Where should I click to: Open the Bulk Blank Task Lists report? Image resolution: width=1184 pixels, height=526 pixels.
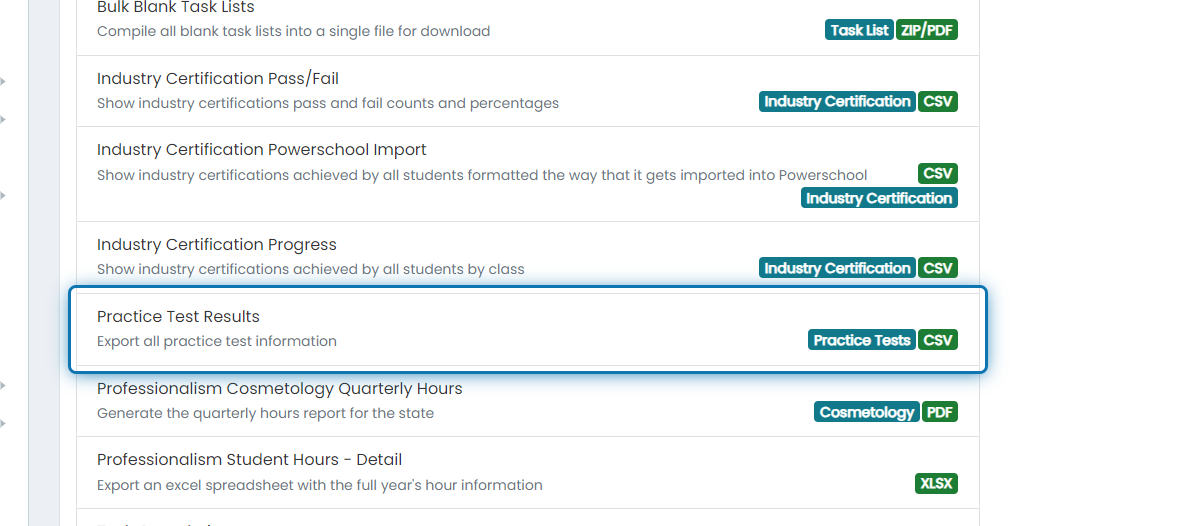coord(527,21)
